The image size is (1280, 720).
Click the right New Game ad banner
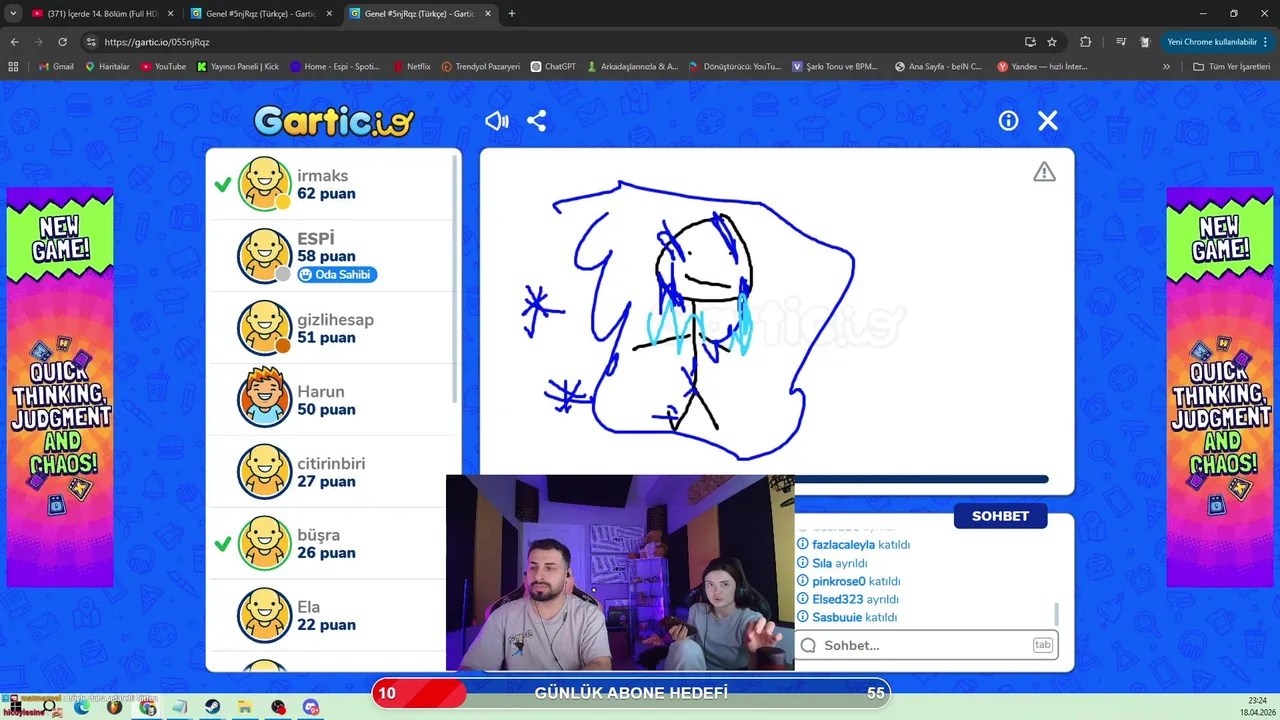[x=1220, y=387]
